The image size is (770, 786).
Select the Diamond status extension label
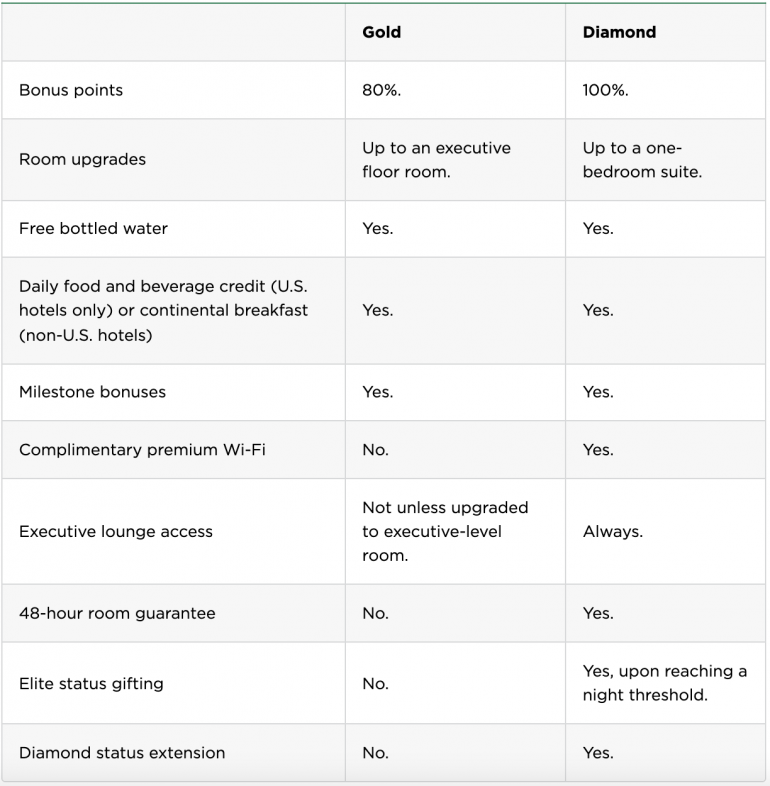coord(122,753)
